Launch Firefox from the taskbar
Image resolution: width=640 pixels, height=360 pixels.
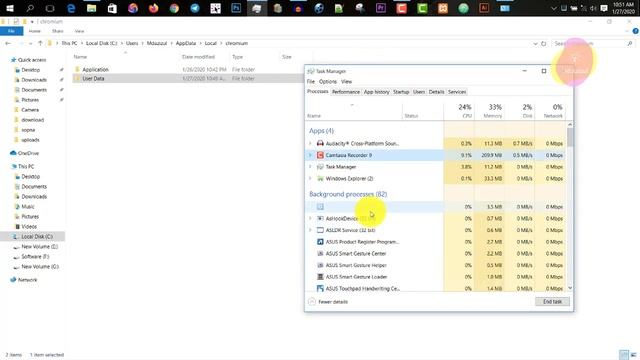153,8
